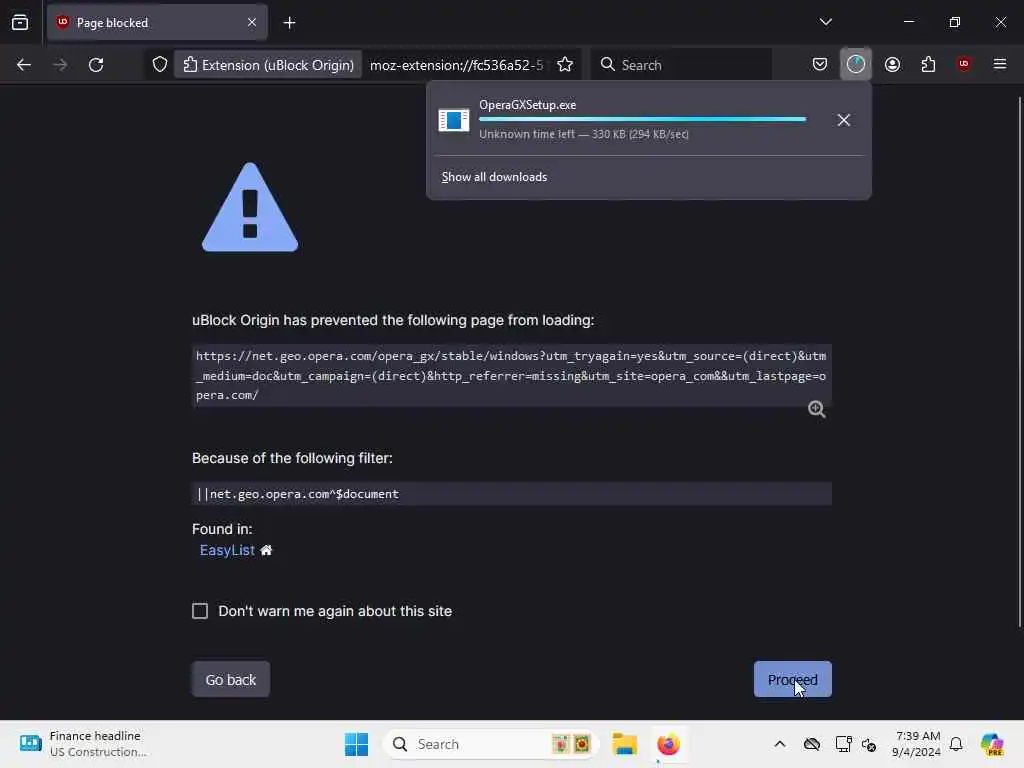Open the Copilot preview taskbar icon
1024x768 pixels.
click(x=991, y=744)
